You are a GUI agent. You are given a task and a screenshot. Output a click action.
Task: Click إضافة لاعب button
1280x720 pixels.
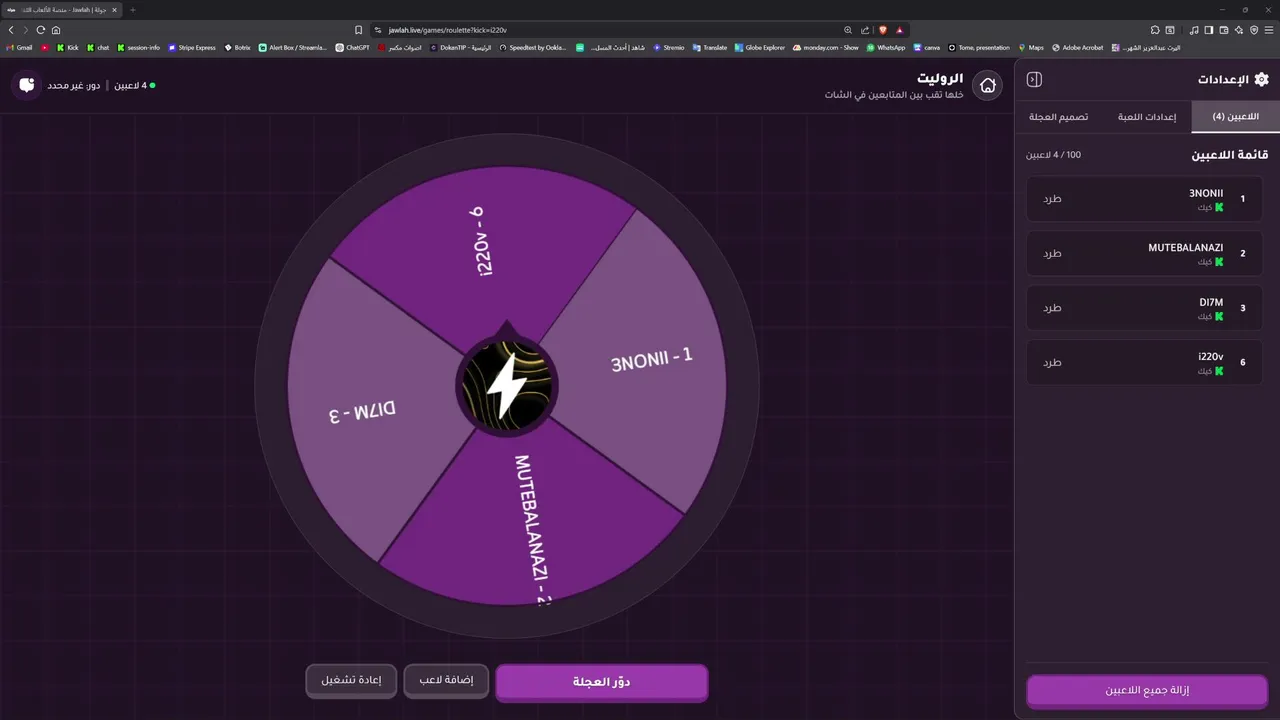[446, 681]
